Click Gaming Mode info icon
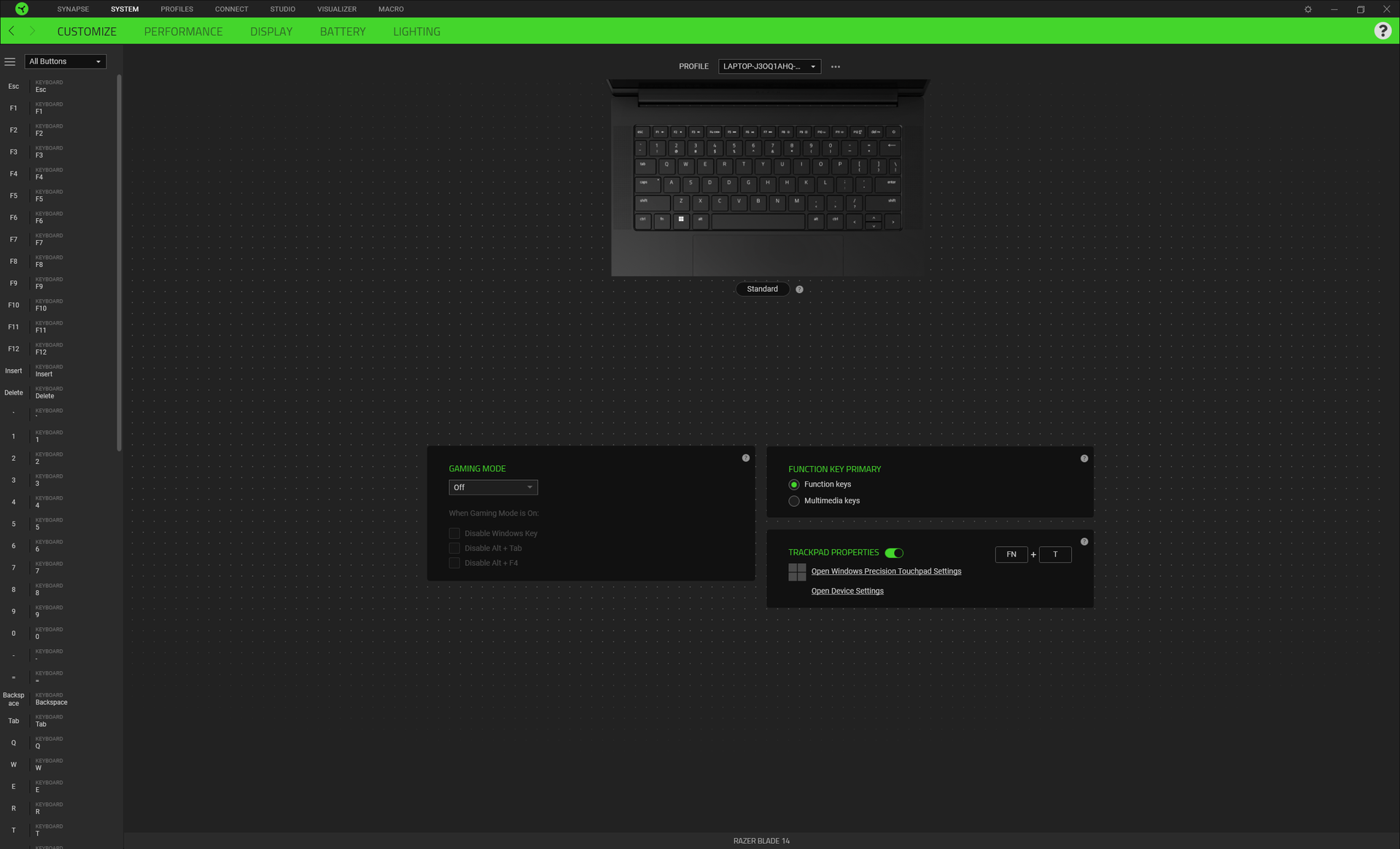Viewport: 1400px width, 849px height. (746, 458)
